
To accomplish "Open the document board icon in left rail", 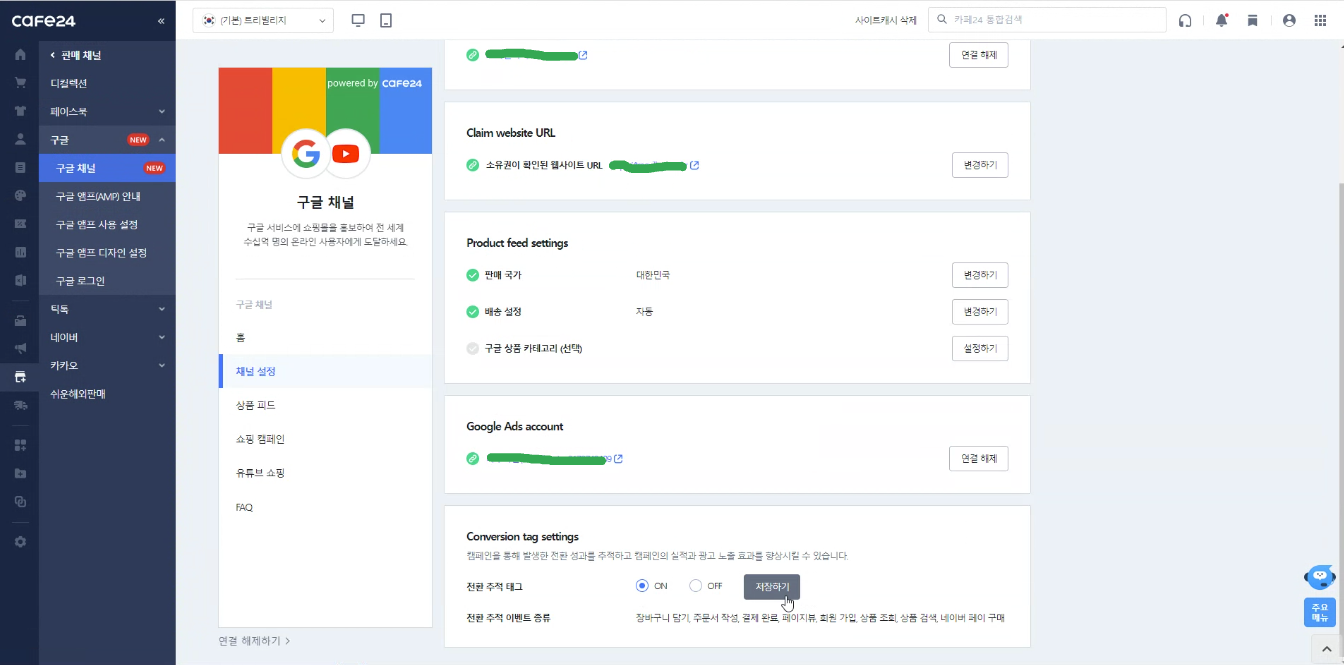I will point(20,167).
